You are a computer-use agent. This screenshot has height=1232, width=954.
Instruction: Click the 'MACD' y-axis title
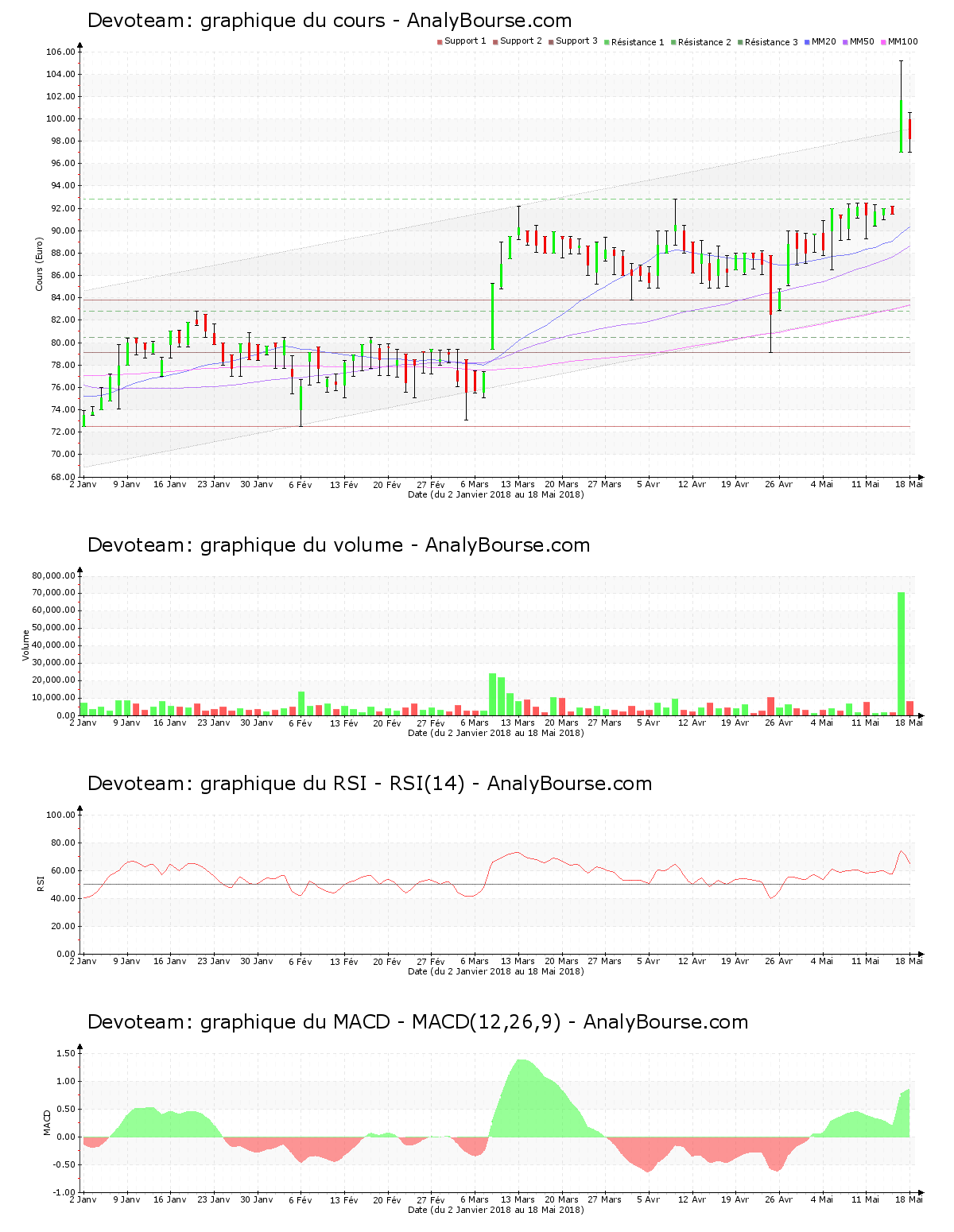point(47,1122)
